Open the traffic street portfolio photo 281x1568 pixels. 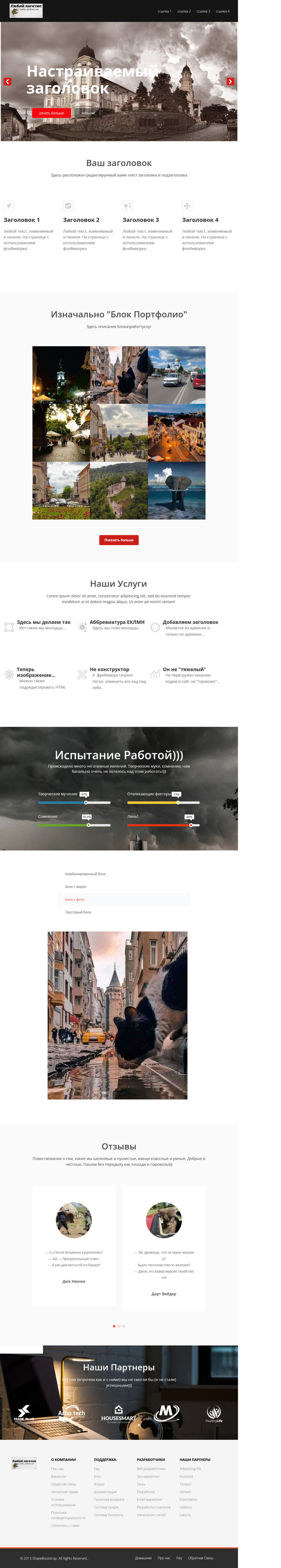(176, 375)
